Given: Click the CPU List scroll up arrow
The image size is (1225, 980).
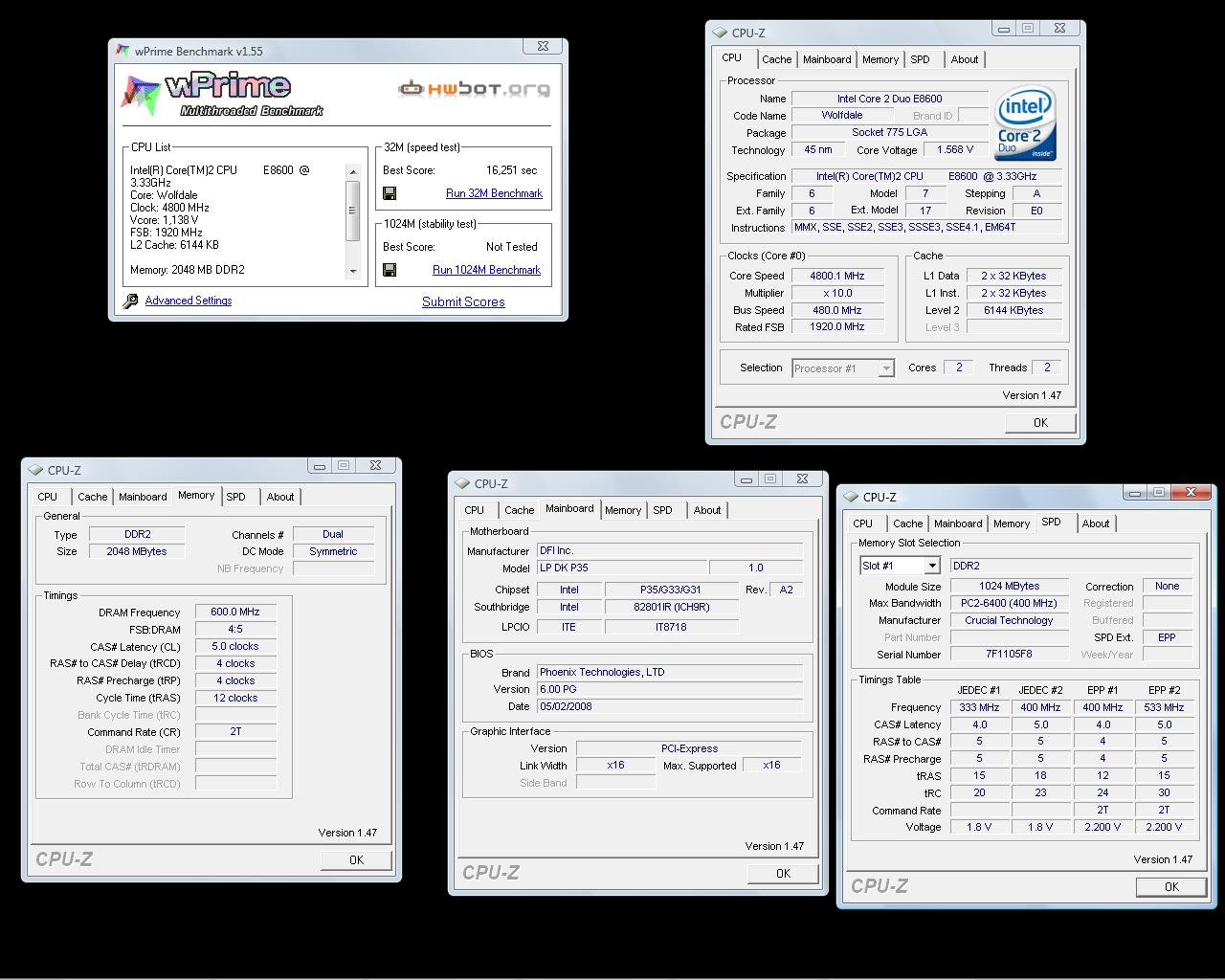Looking at the screenshot, I should (x=353, y=172).
